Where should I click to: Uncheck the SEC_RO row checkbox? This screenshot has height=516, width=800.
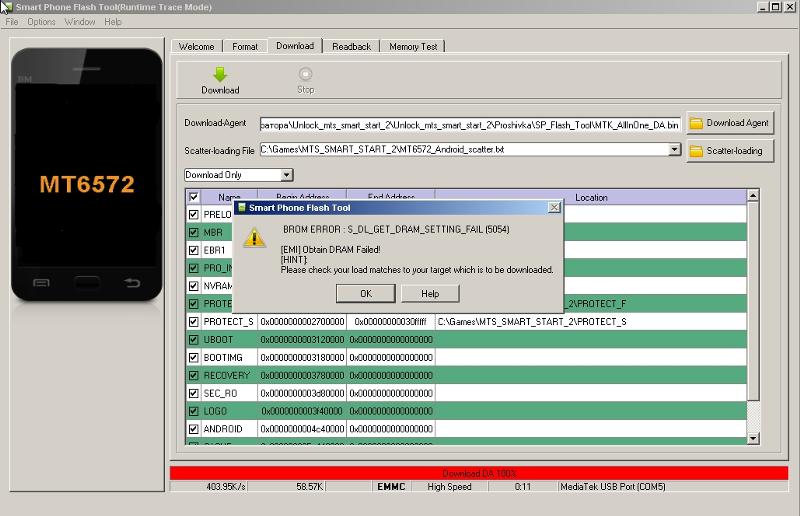click(193, 393)
